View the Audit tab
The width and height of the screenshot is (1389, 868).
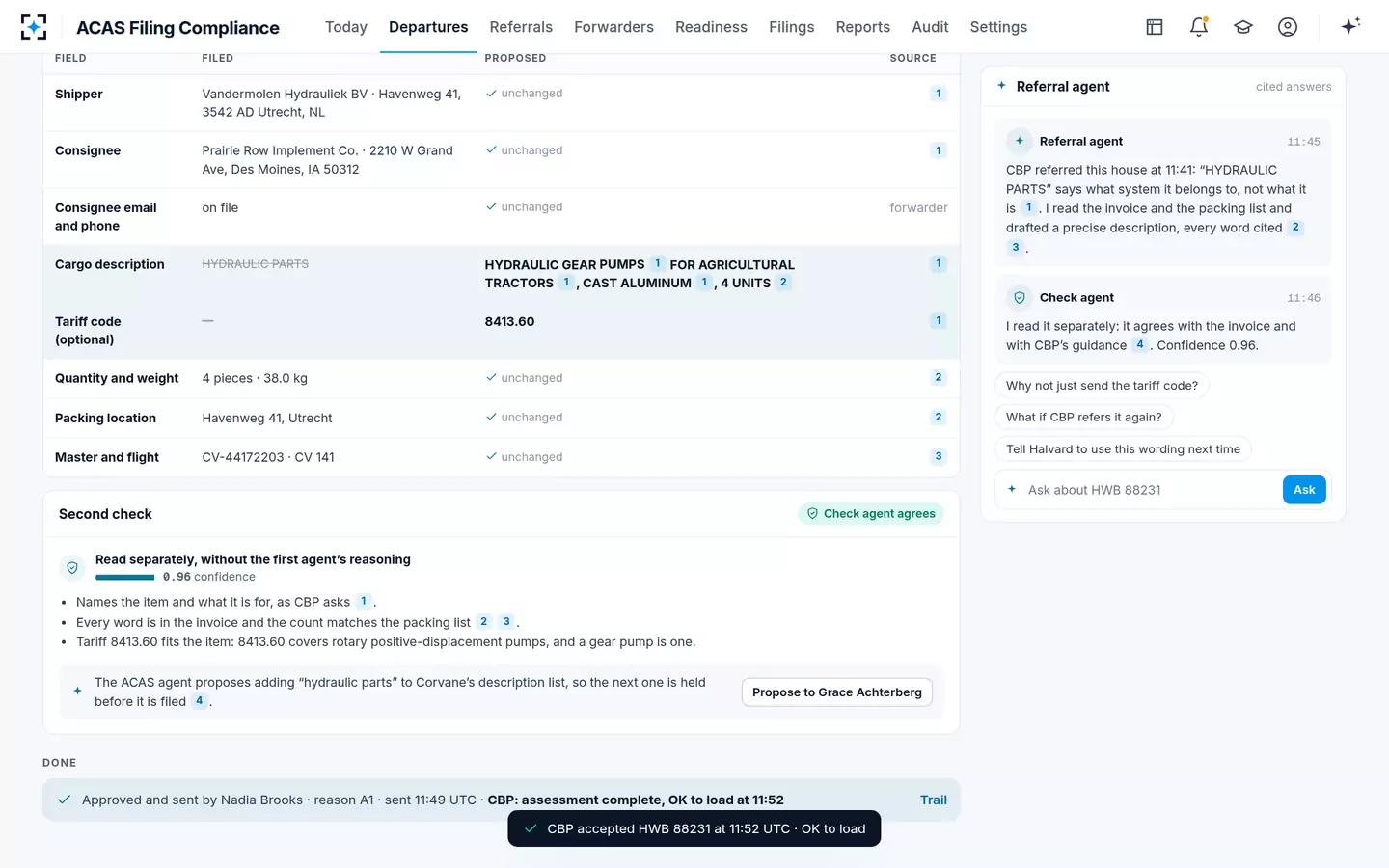coord(930,27)
